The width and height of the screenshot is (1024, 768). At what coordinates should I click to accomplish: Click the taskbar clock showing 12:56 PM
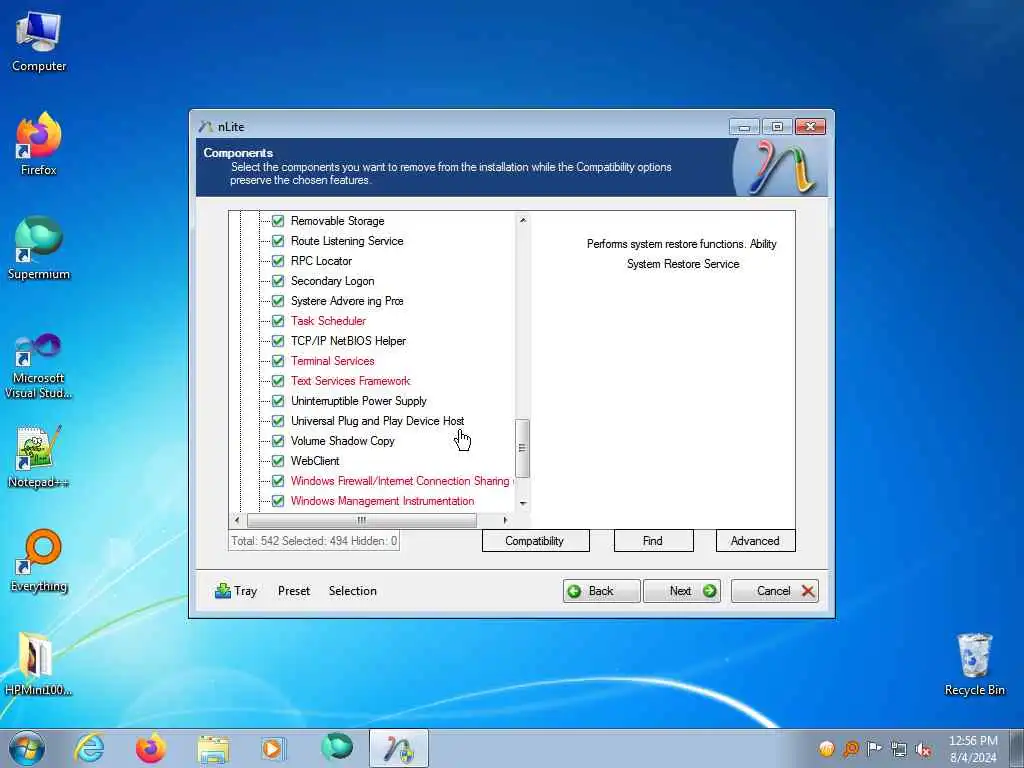973,748
